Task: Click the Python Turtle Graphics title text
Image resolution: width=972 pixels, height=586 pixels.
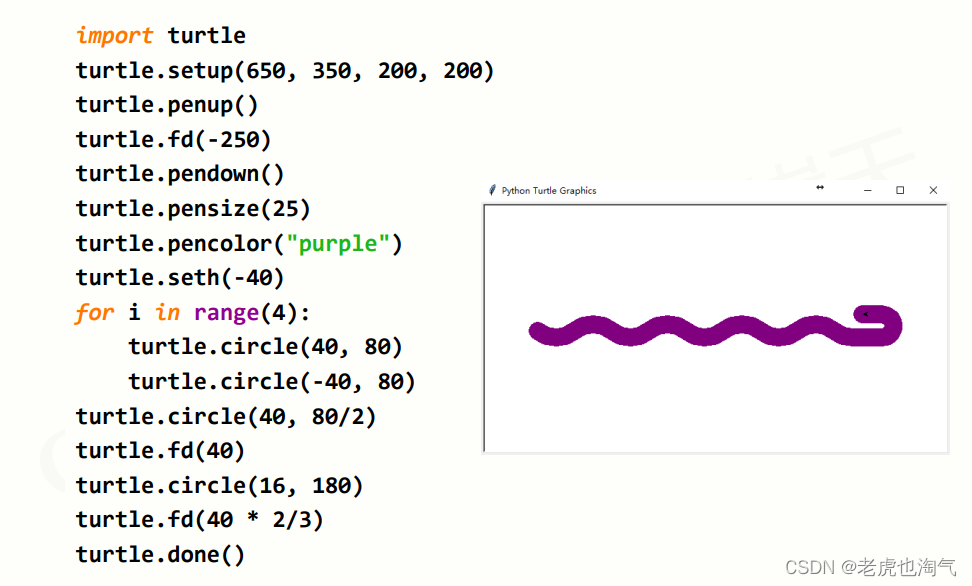Action: tap(549, 191)
